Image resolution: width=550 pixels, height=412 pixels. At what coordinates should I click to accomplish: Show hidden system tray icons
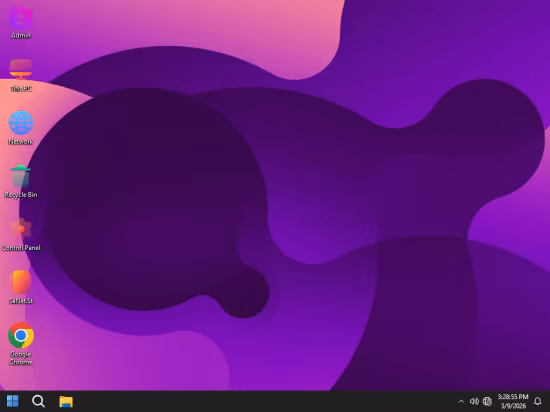(x=461, y=401)
